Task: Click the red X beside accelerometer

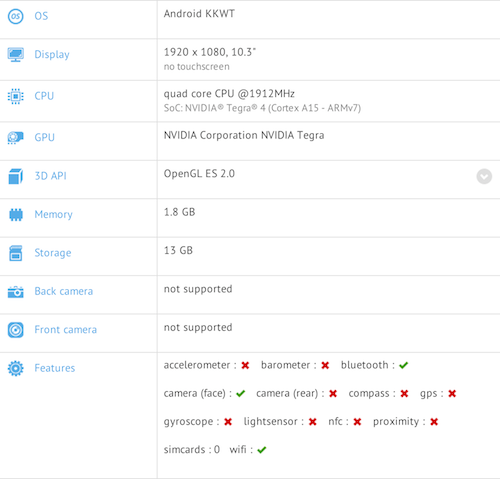Action: click(x=245, y=365)
